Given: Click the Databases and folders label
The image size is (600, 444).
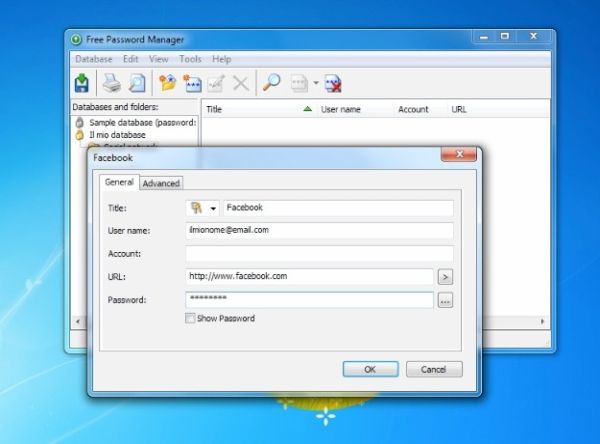Looking at the screenshot, I should [116, 107].
